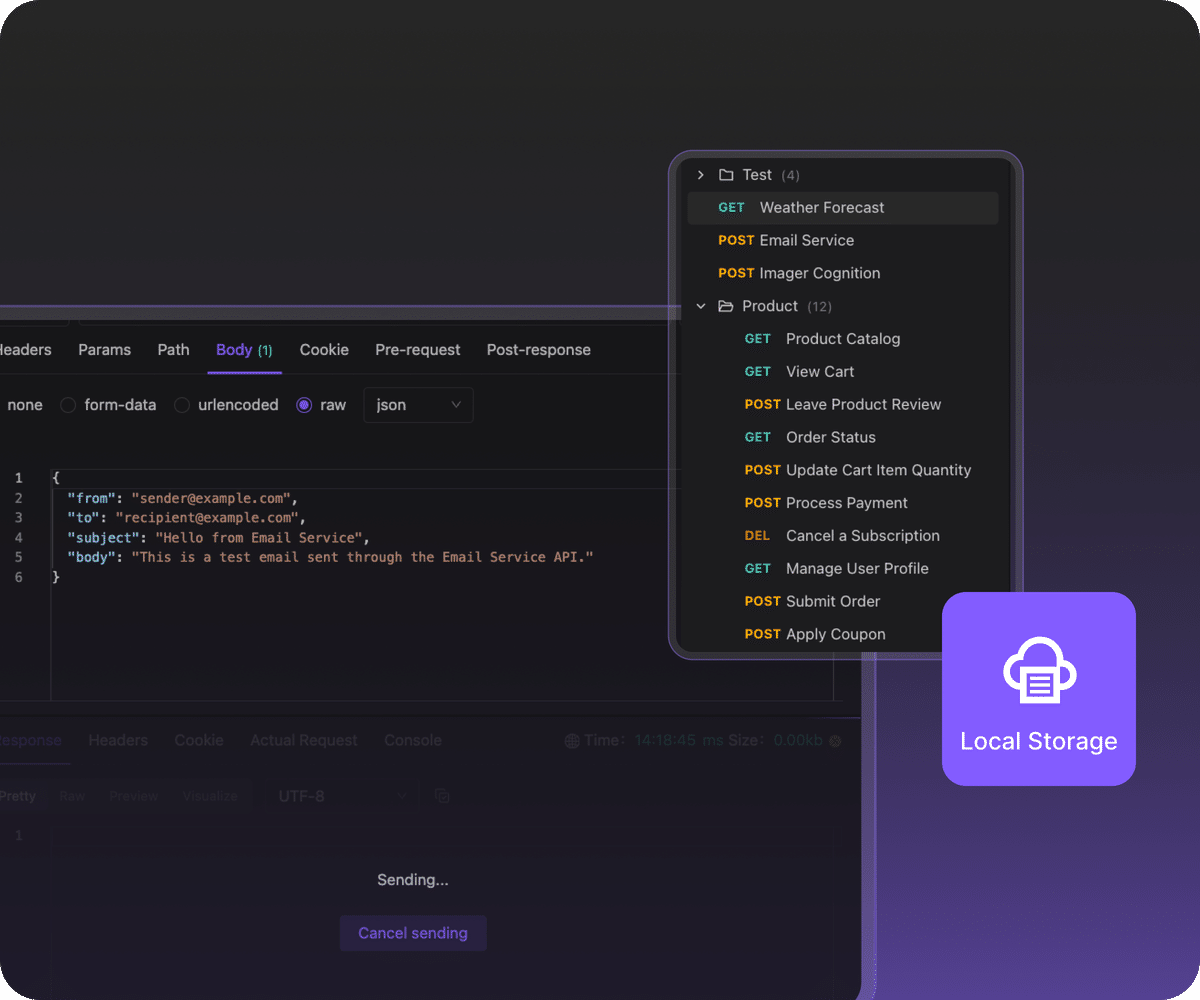
Task: Select the Submit Order request
Action: tap(833, 601)
